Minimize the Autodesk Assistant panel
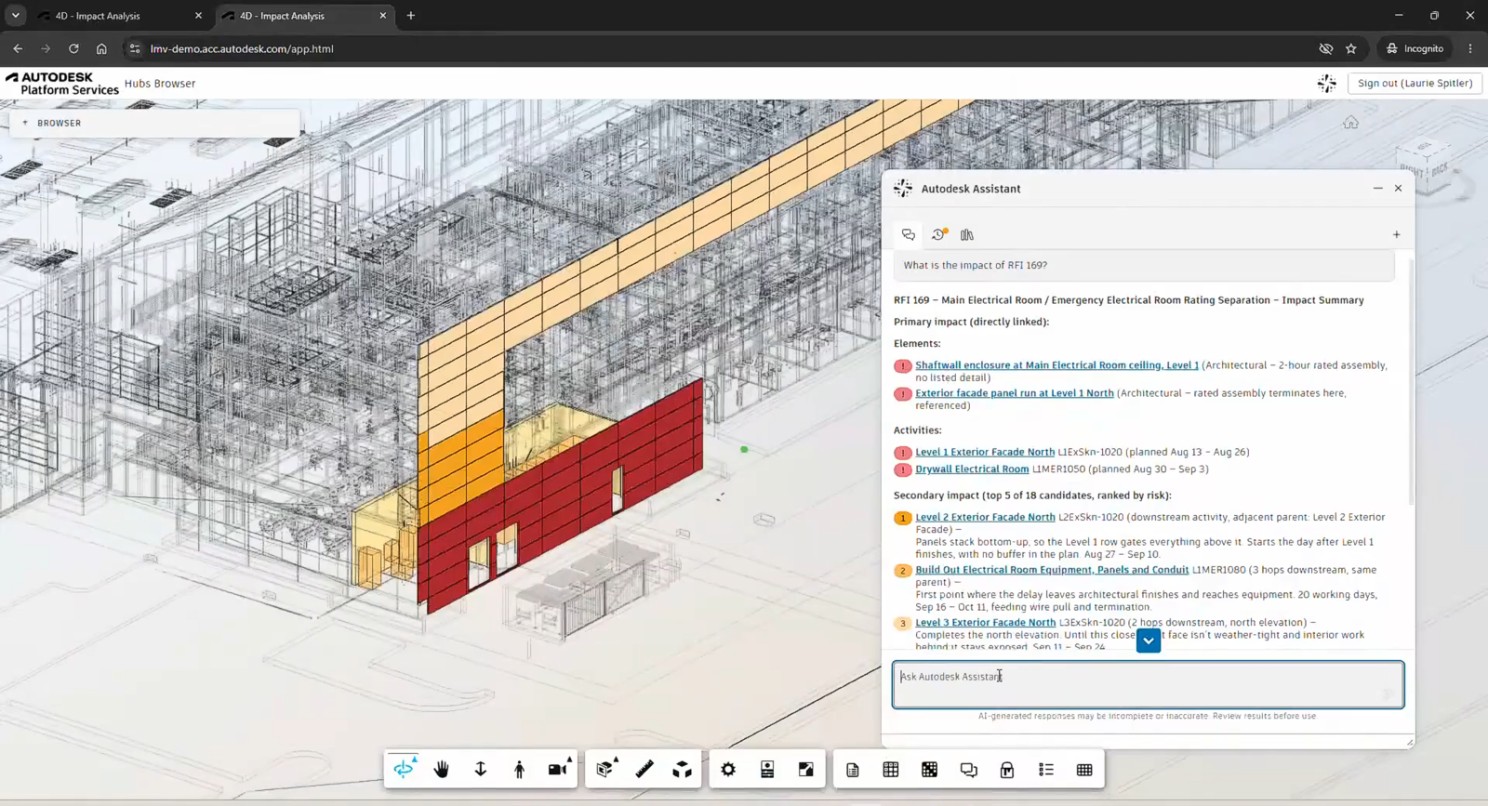1488x806 pixels. (x=1378, y=188)
